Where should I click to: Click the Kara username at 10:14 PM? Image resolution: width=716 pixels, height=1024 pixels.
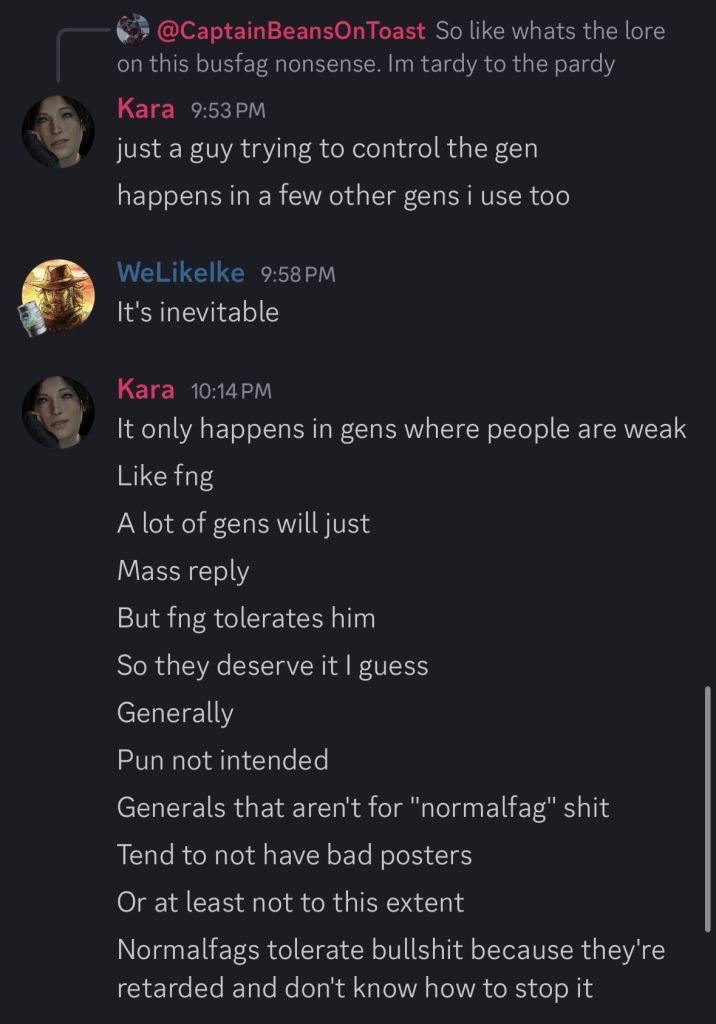click(x=146, y=389)
